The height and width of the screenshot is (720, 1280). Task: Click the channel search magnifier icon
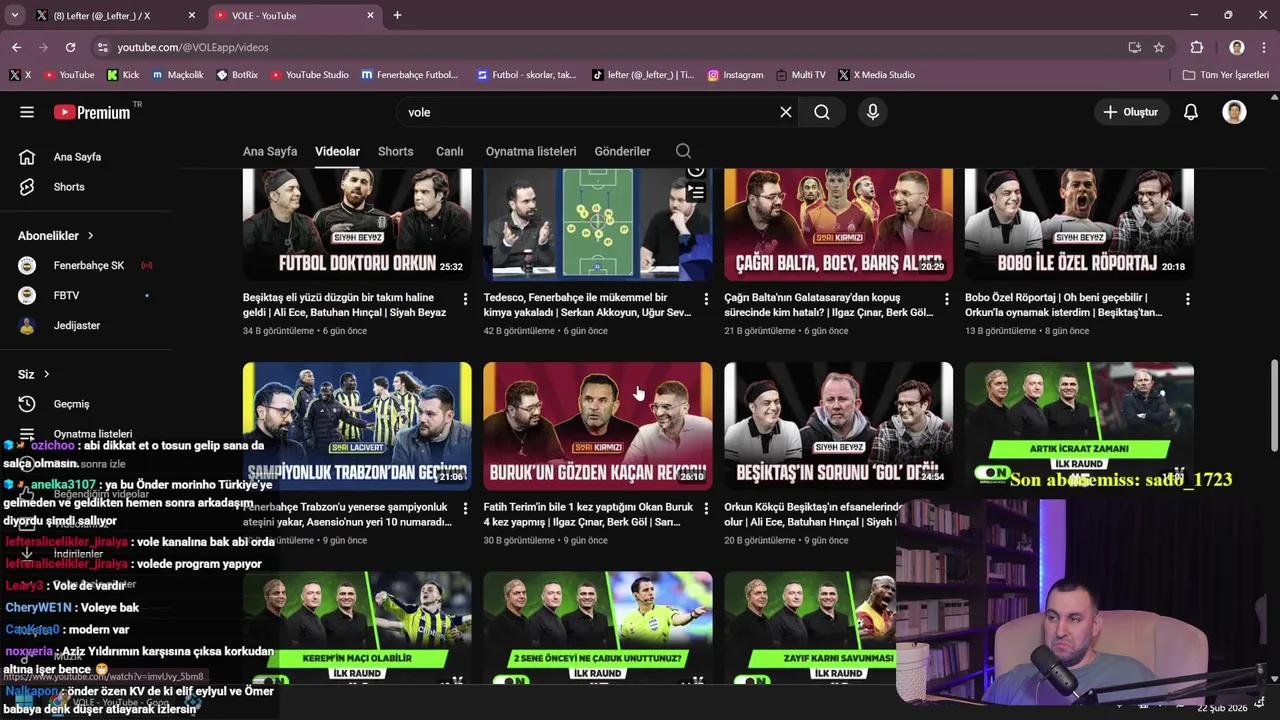683,151
